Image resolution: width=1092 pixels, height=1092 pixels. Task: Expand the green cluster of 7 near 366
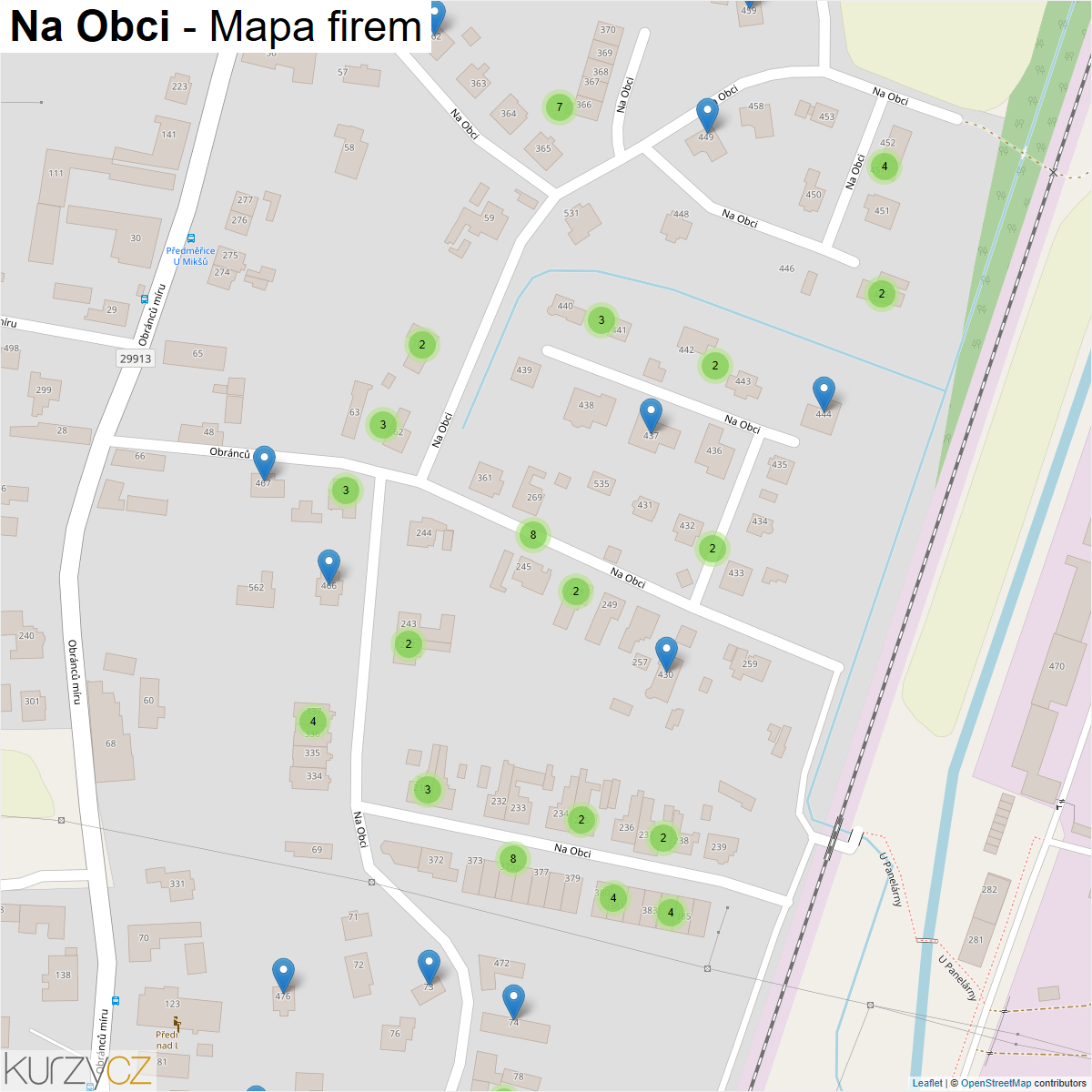560,107
